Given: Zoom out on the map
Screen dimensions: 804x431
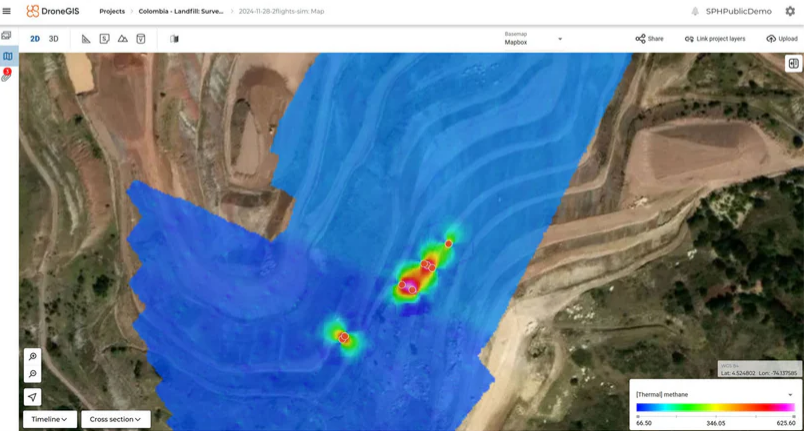Looking at the screenshot, I should click(x=33, y=374).
